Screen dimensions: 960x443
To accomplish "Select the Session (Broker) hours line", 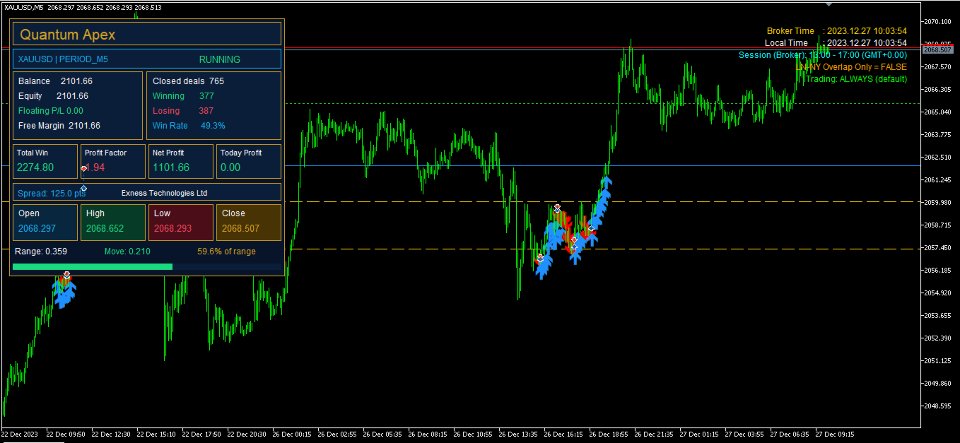I will 822,55.
